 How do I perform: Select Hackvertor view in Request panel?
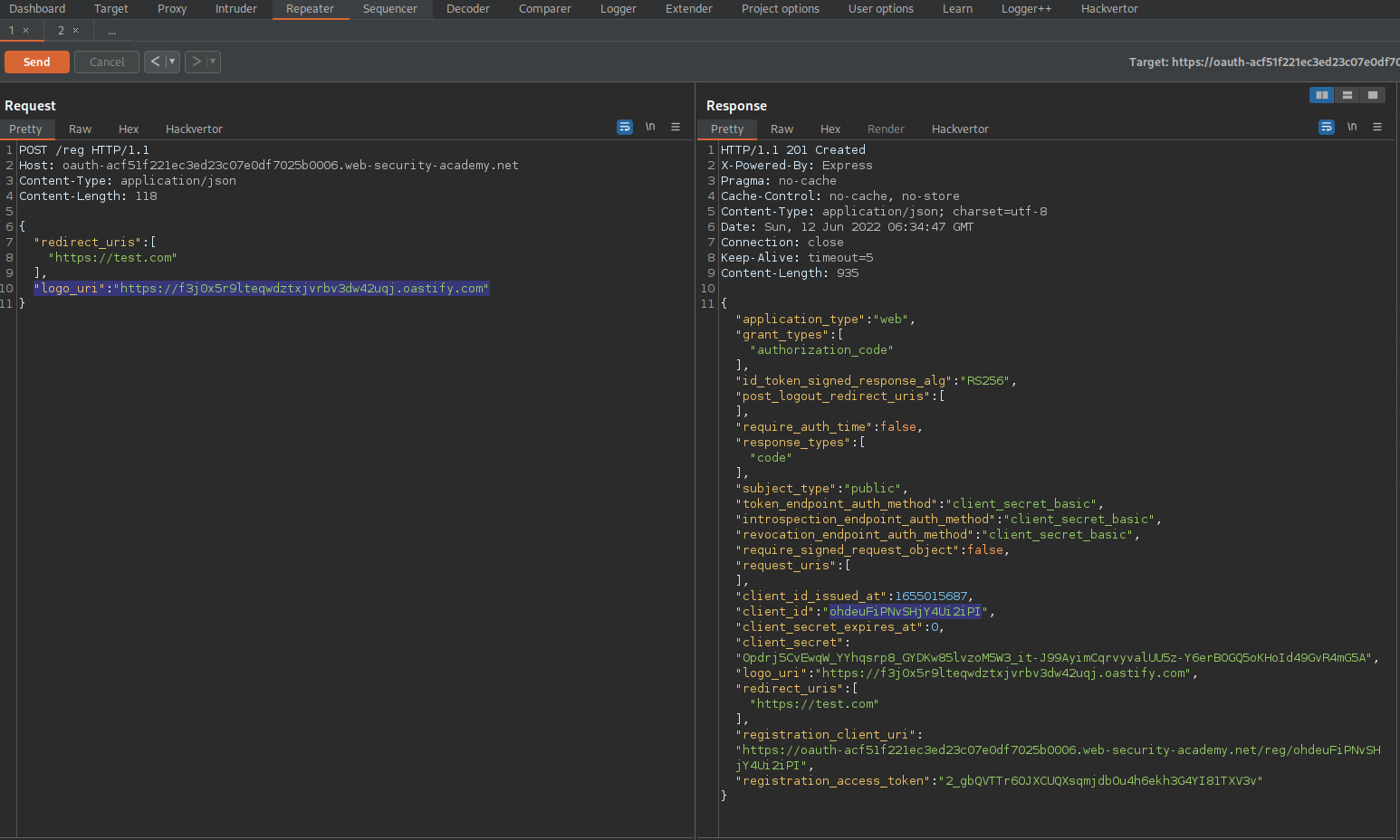click(x=194, y=129)
